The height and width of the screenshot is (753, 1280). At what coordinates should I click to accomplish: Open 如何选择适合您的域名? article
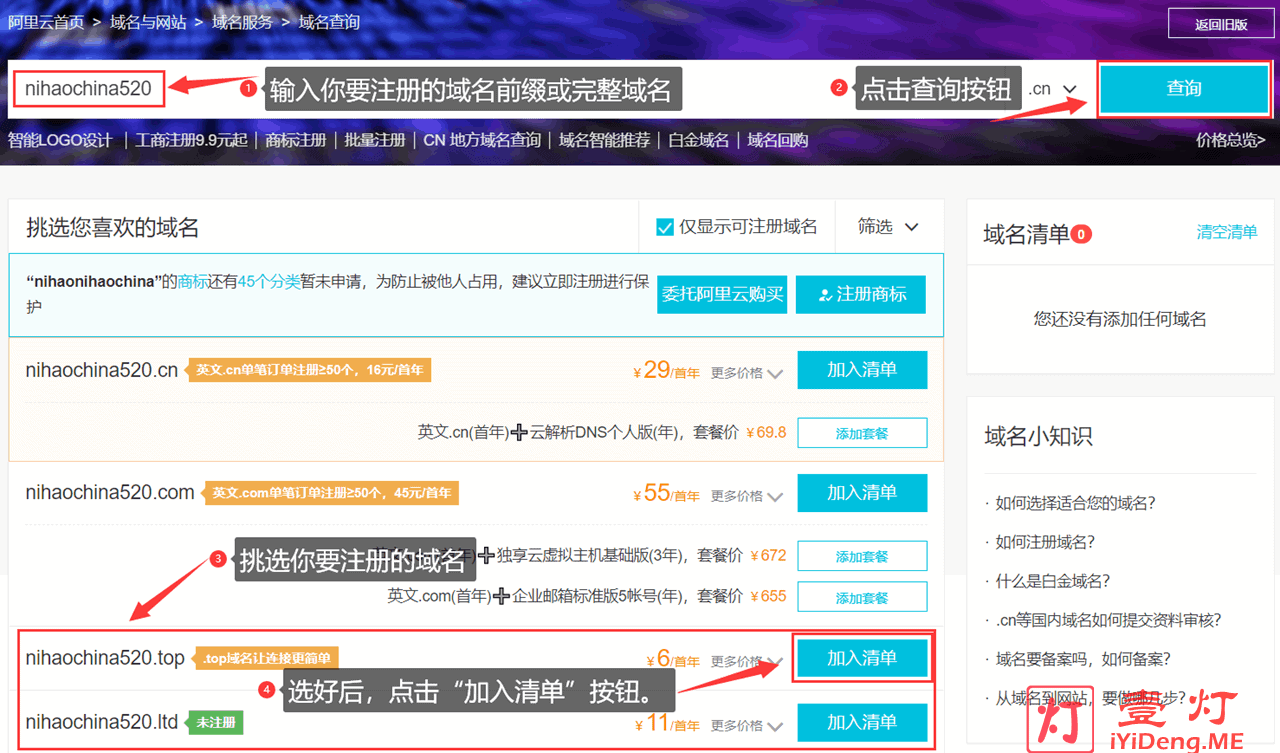point(1075,503)
